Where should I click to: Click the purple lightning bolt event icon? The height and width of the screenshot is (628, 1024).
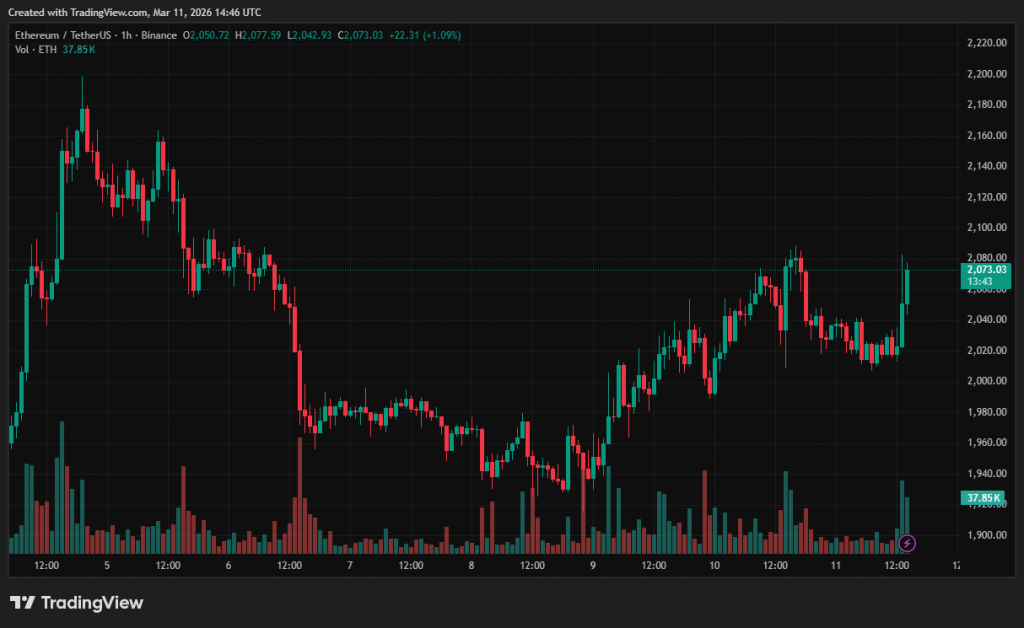[x=907, y=543]
